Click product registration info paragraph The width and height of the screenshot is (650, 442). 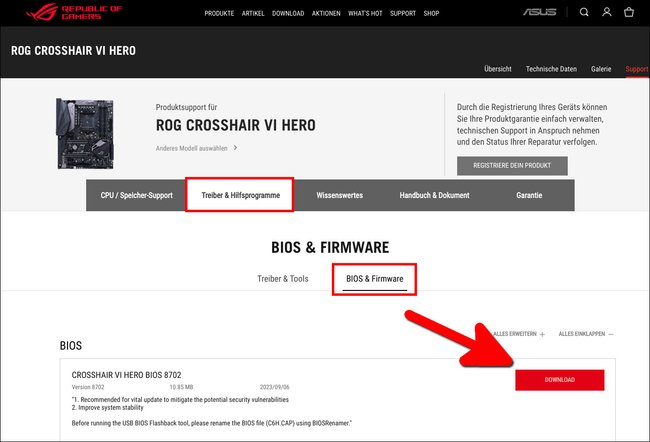coord(532,124)
